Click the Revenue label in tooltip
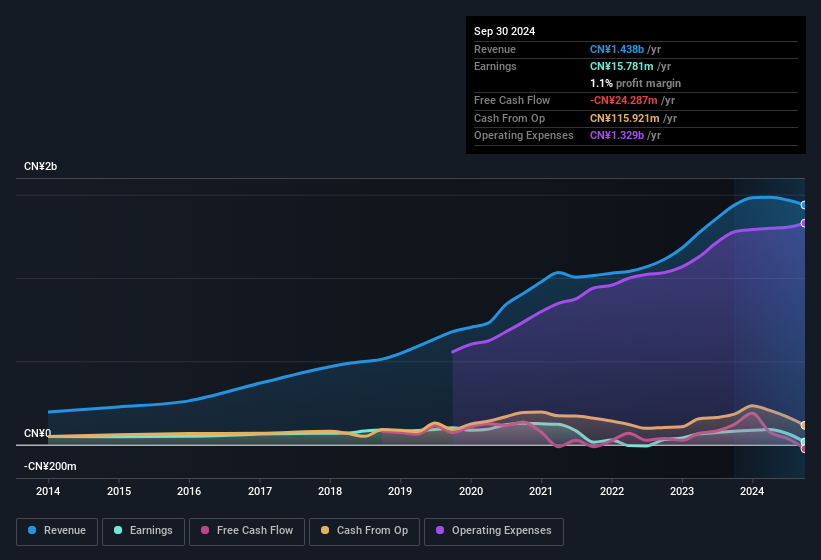821x560 pixels. (x=495, y=49)
